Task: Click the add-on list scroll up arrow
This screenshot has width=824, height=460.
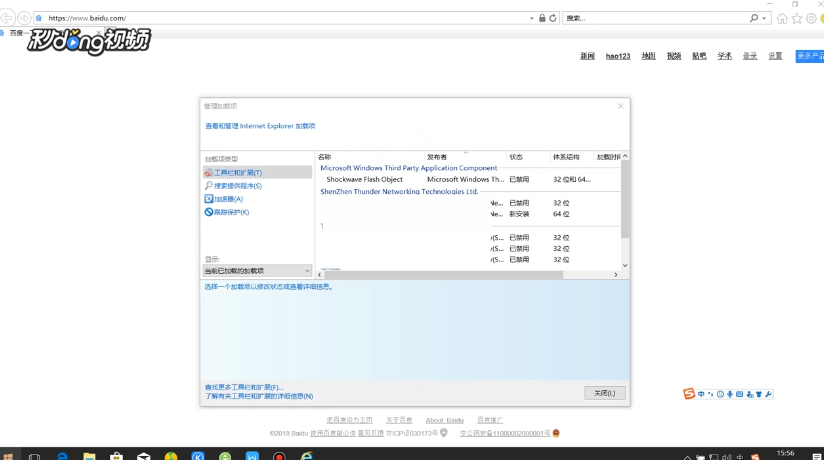Action: point(625,156)
